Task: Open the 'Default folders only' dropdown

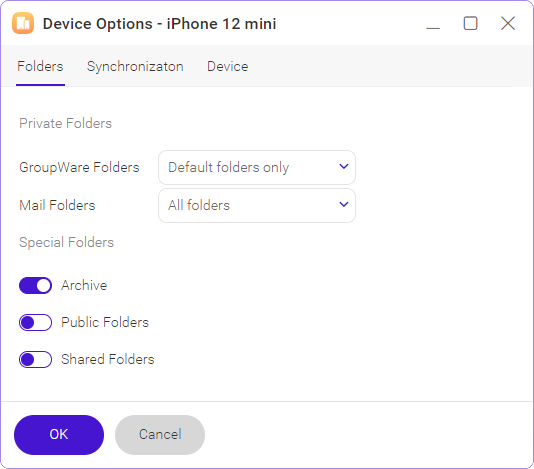Action: pyautogui.click(x=257, y=168)
